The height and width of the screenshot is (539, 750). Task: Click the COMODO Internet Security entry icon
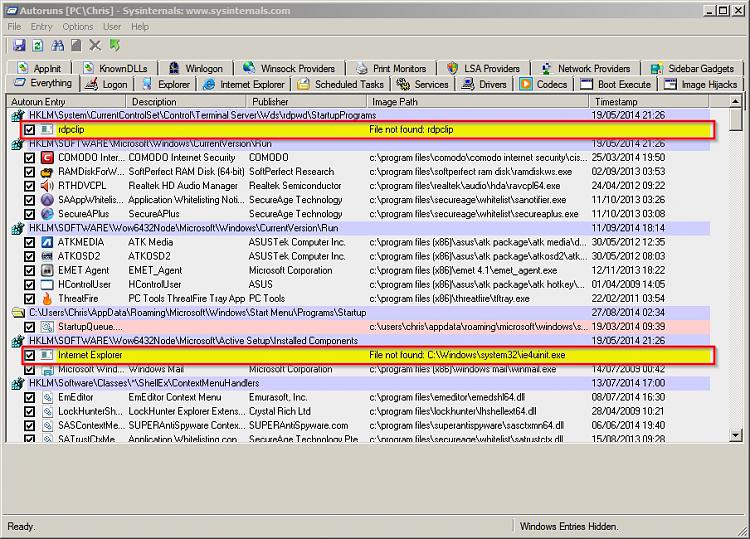click(x=47, y=157)
